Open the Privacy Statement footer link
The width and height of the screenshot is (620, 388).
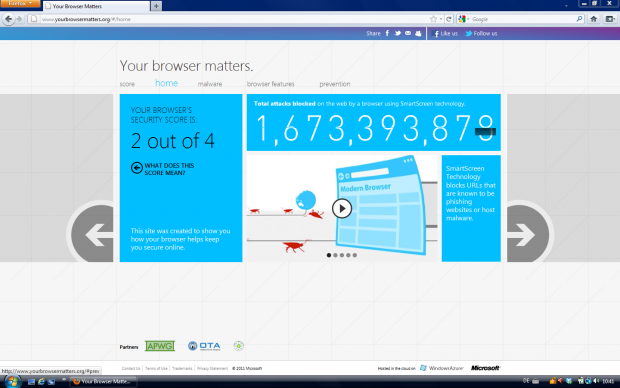pyautogui.click(x=212, y=368)
